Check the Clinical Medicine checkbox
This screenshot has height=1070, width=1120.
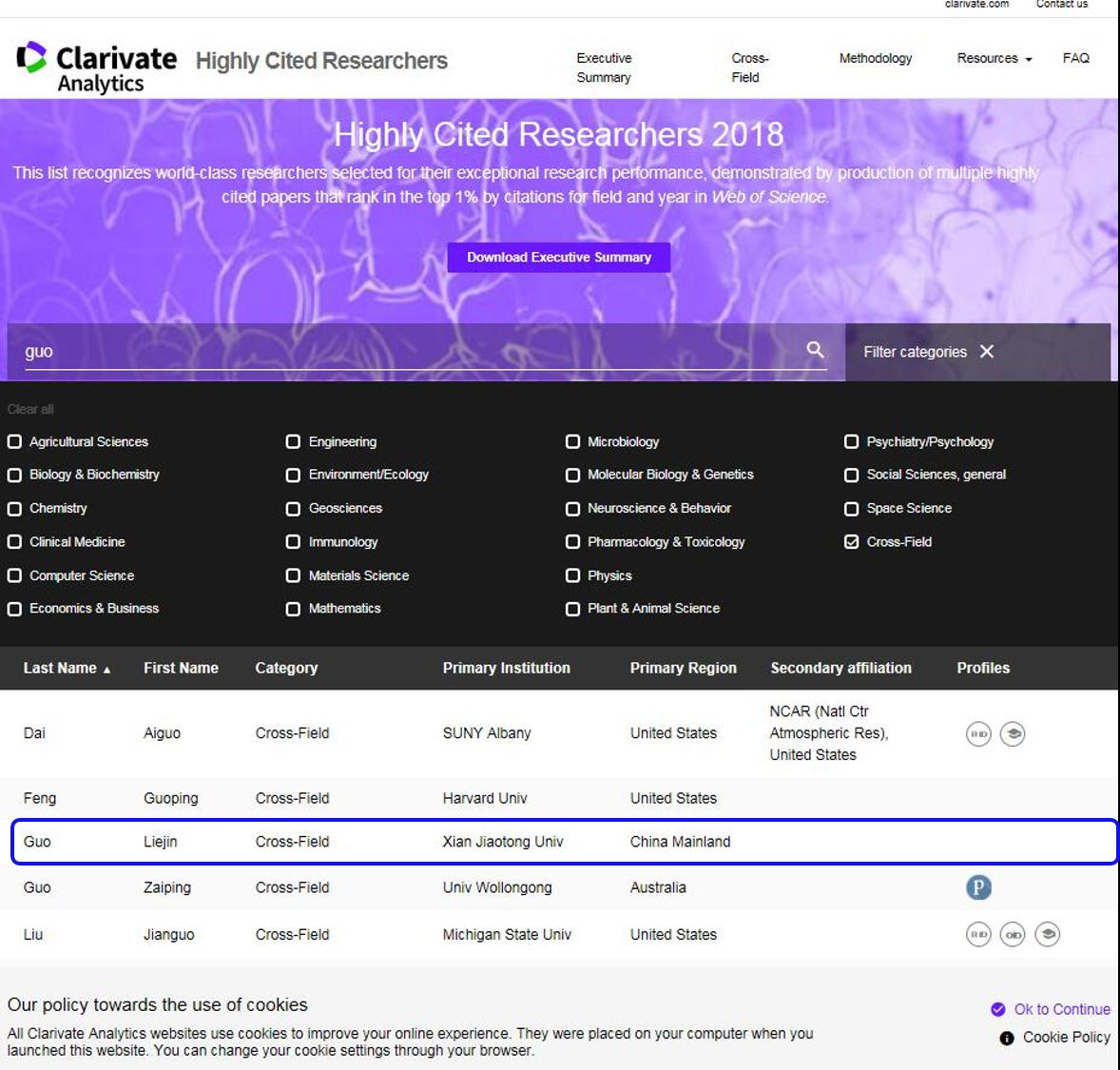point(14,542)
